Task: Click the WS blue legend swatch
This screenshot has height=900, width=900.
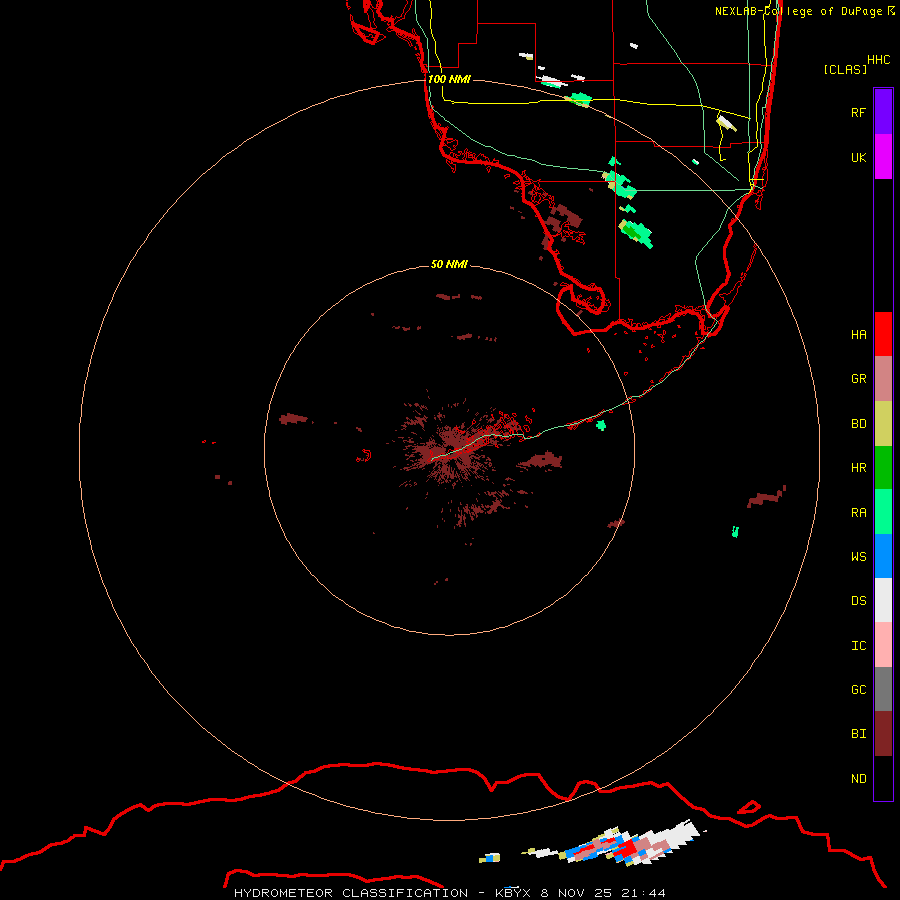Action: (883, 556)
